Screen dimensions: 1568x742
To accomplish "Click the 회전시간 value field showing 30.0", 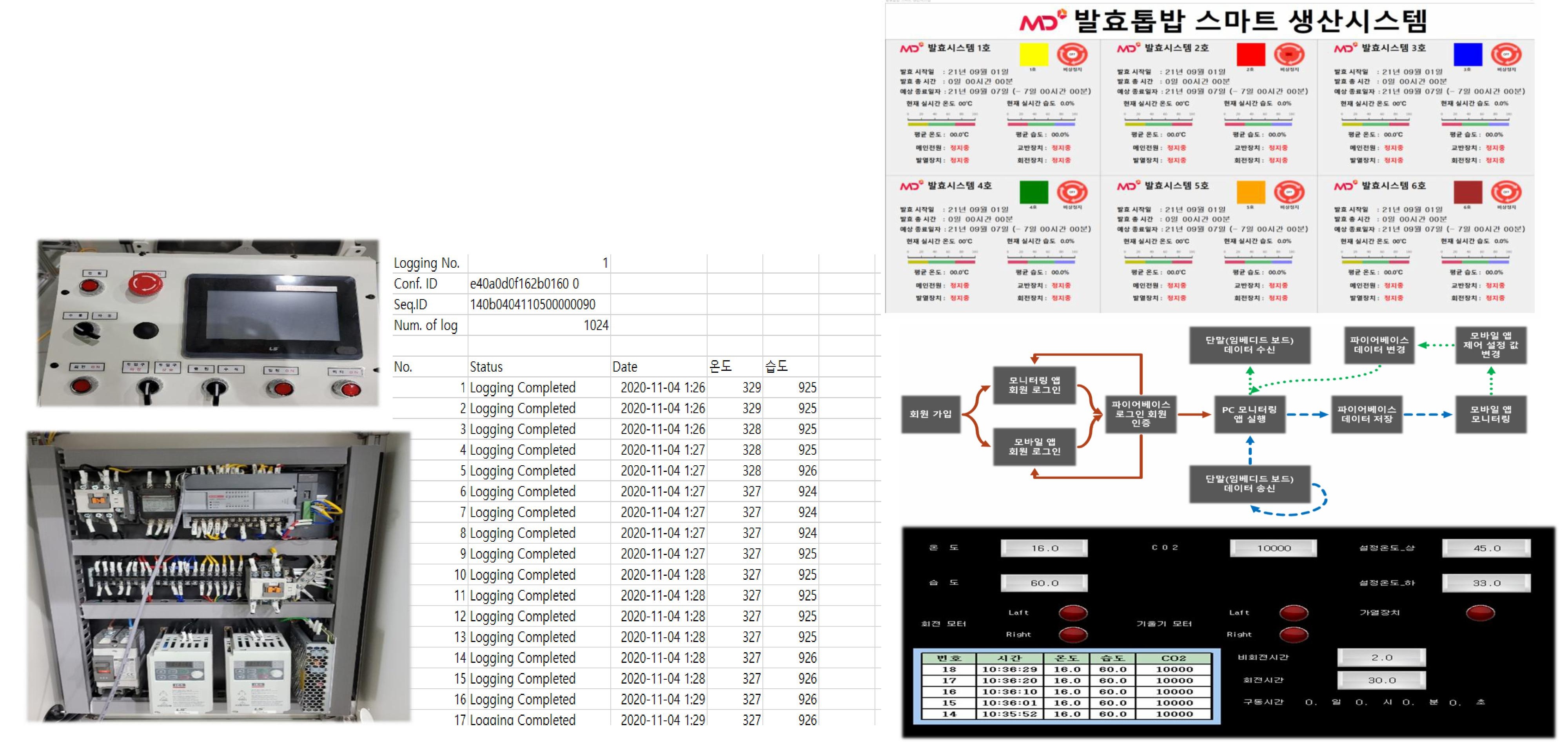I will point(1381,680).
